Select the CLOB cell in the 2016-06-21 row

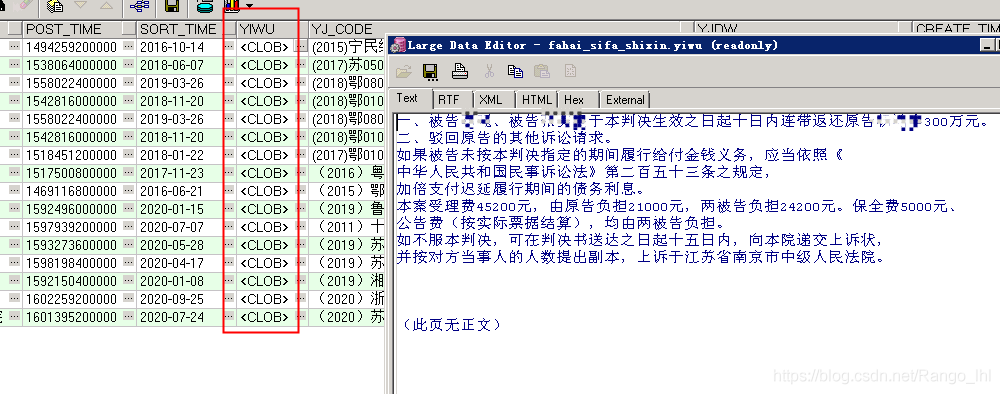pos(265,191)
